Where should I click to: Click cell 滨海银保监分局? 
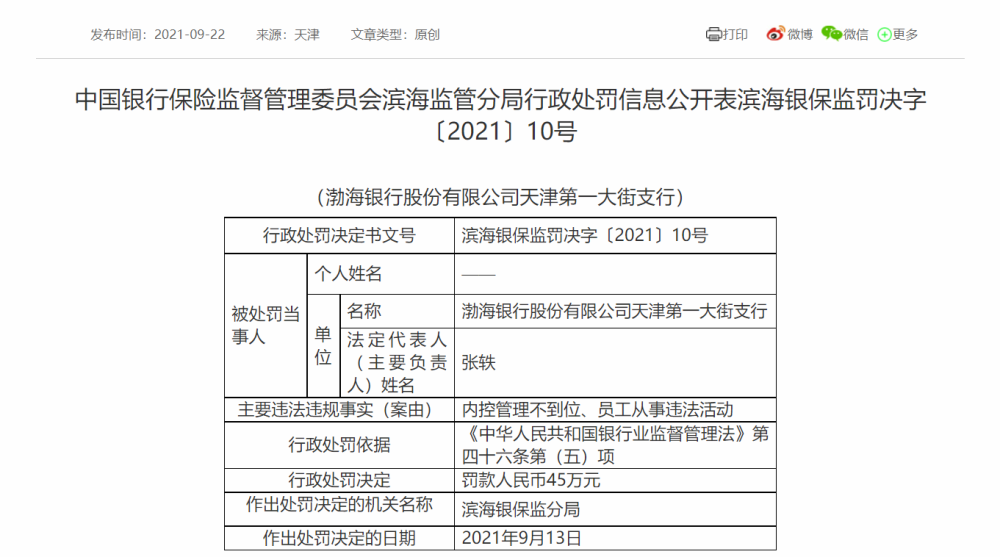pos(615,509)
